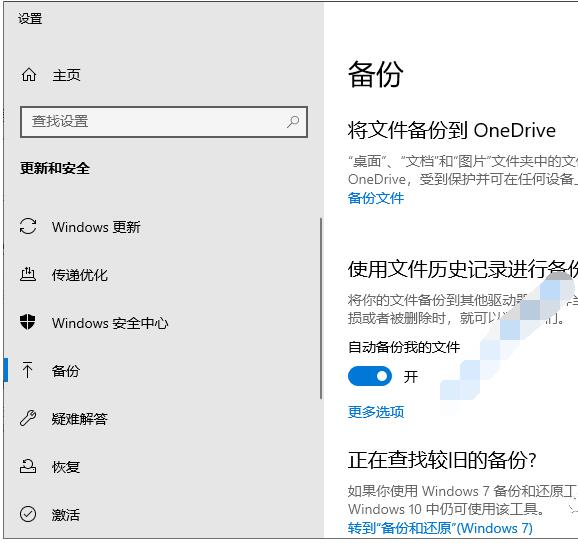Click the 设置 window title text
The width and height of the screenshot is (578, 543).
pyautogui.click(x=30, y=18)
